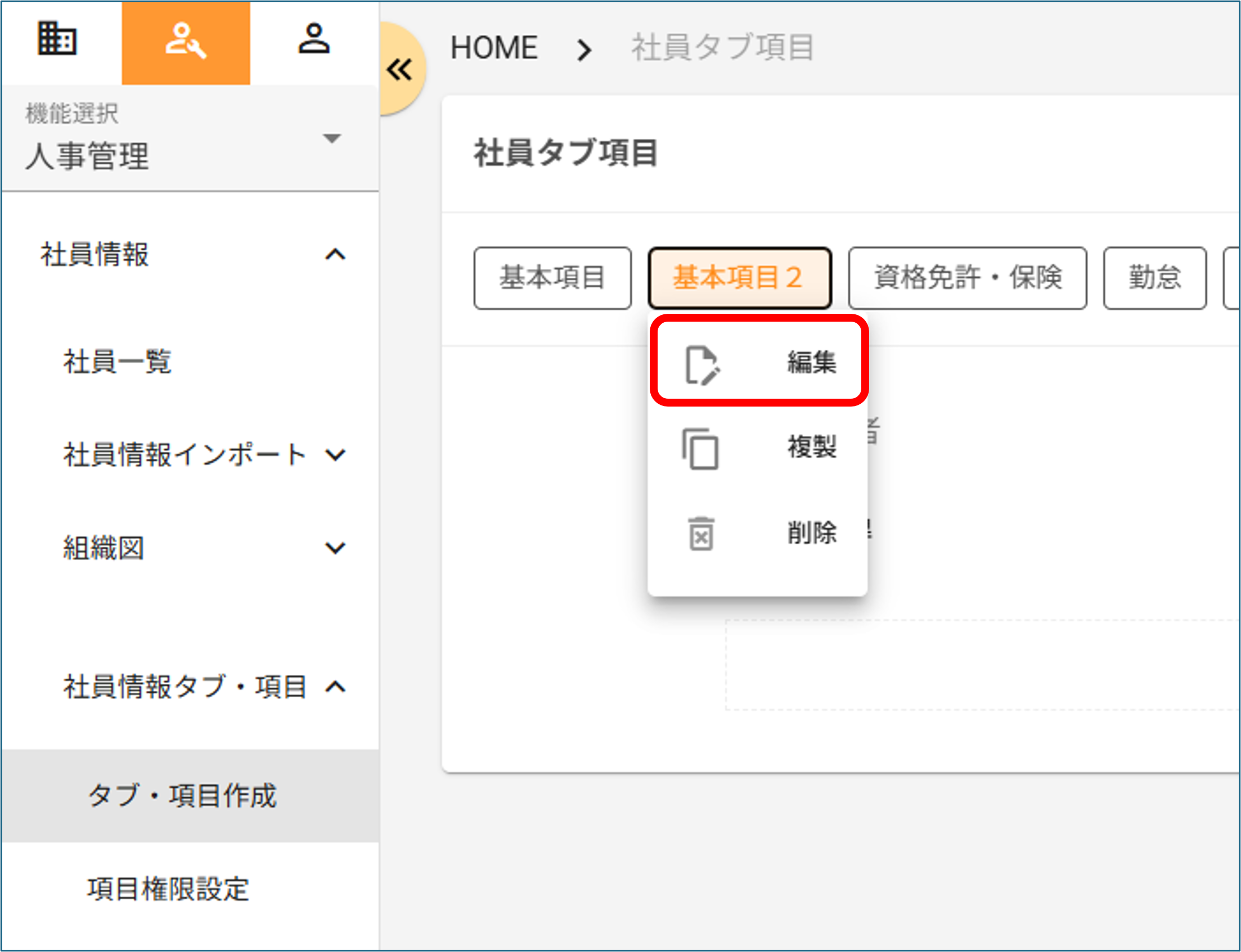1241x952 pixels.
Task: Open the 資格免許・保険 tab
Action: (x=966, y=277)
